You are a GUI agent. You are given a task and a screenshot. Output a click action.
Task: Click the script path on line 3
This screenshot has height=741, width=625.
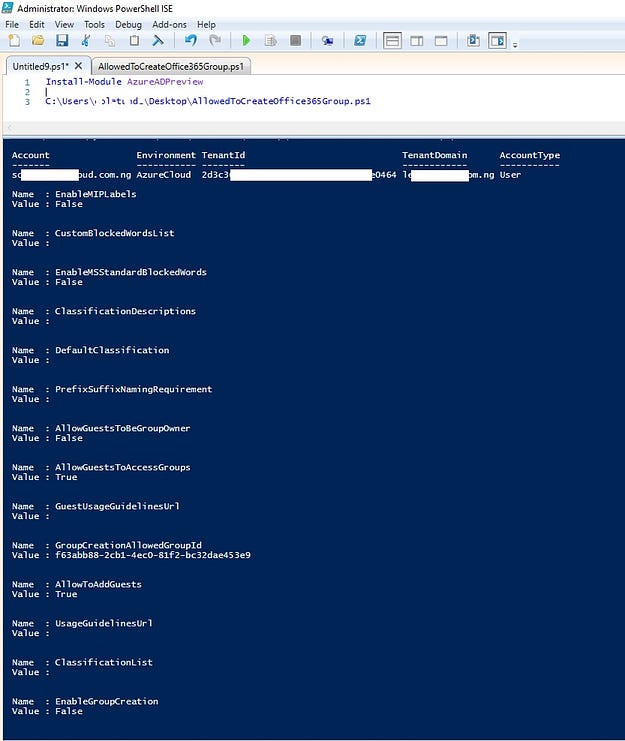click(208, 101)
